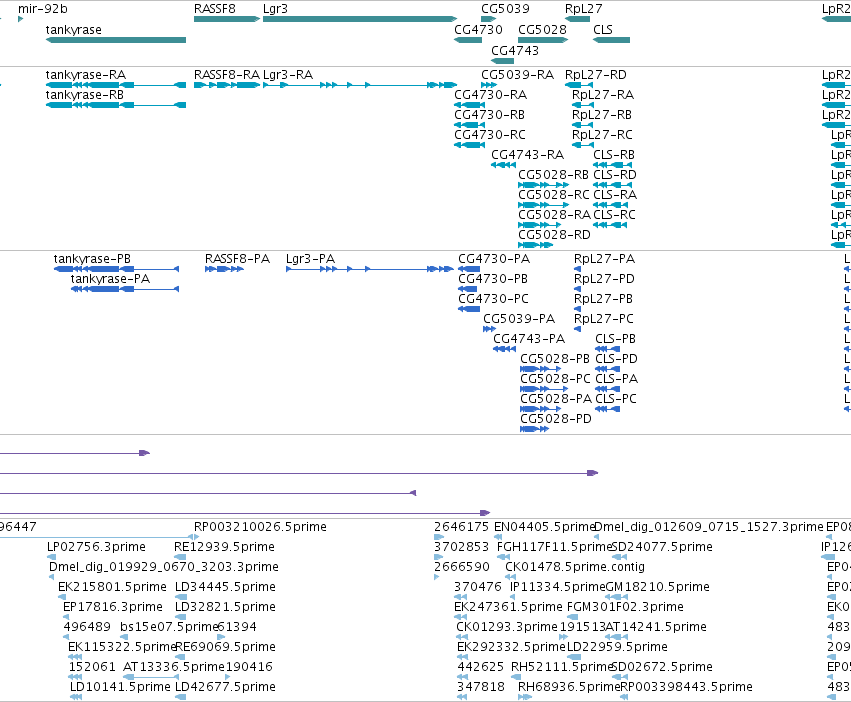The image size is (851, 702).
Task: Click the bs15e07.5prime EST label
Action: click(169, 627)
